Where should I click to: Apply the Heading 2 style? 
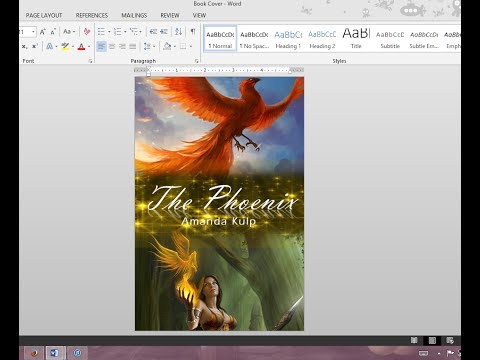(322, 38)
